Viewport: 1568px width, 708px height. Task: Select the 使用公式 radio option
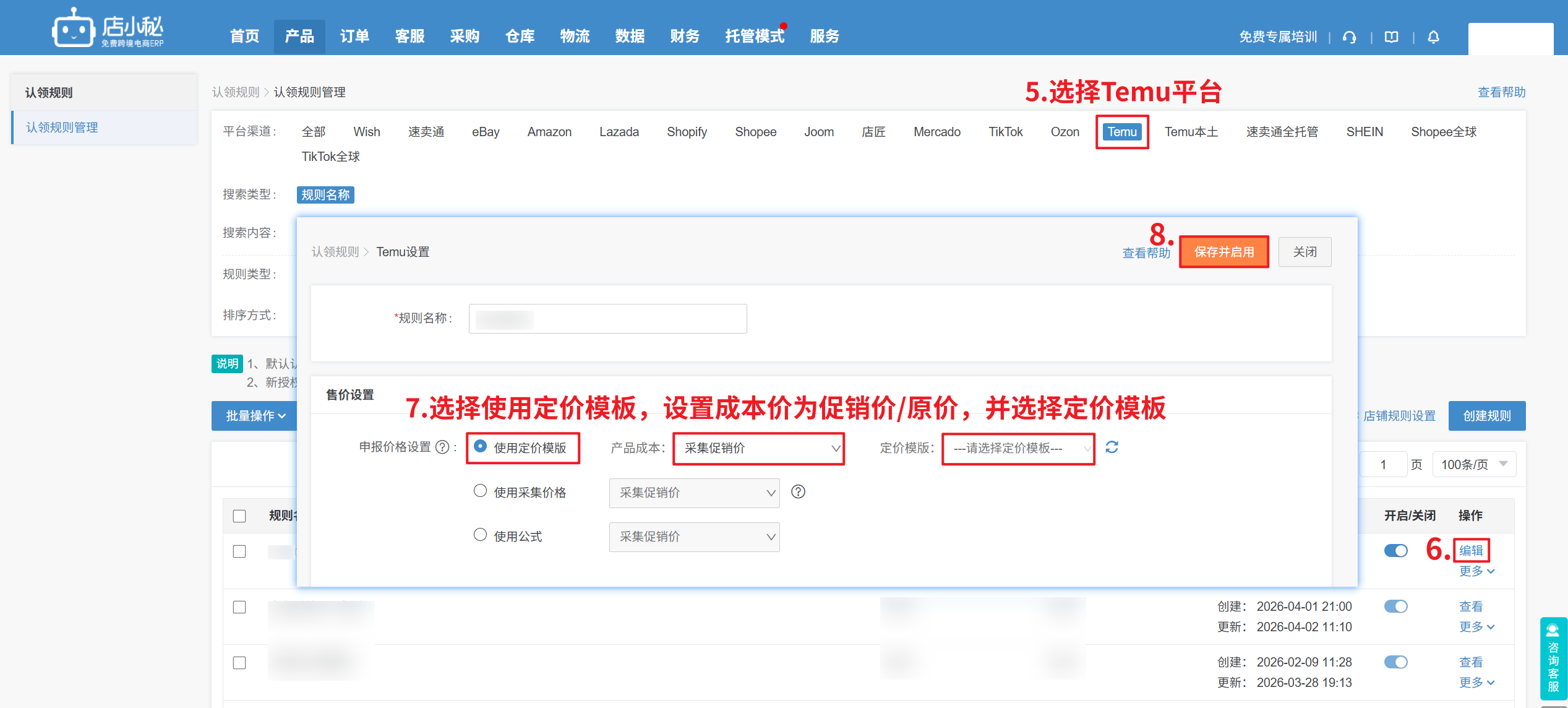(x=480, y=535)
